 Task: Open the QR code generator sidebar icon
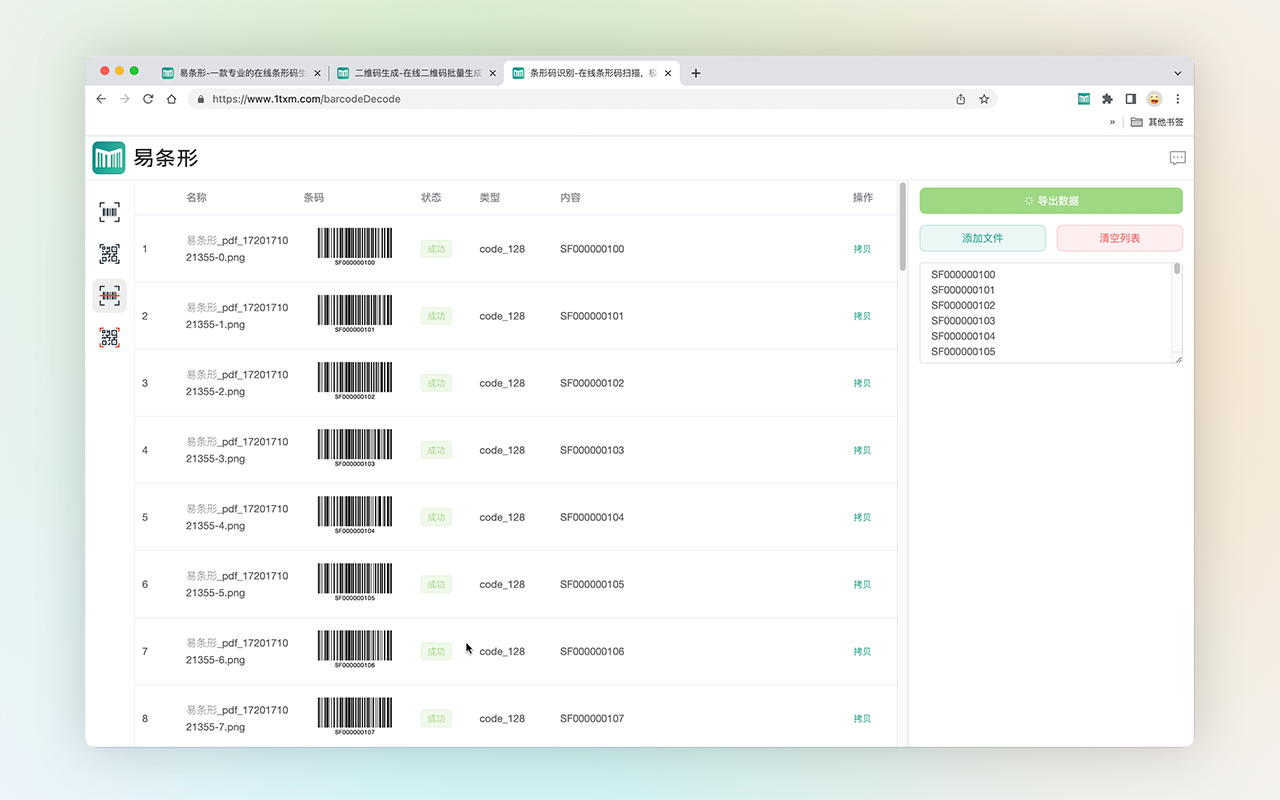109,254
